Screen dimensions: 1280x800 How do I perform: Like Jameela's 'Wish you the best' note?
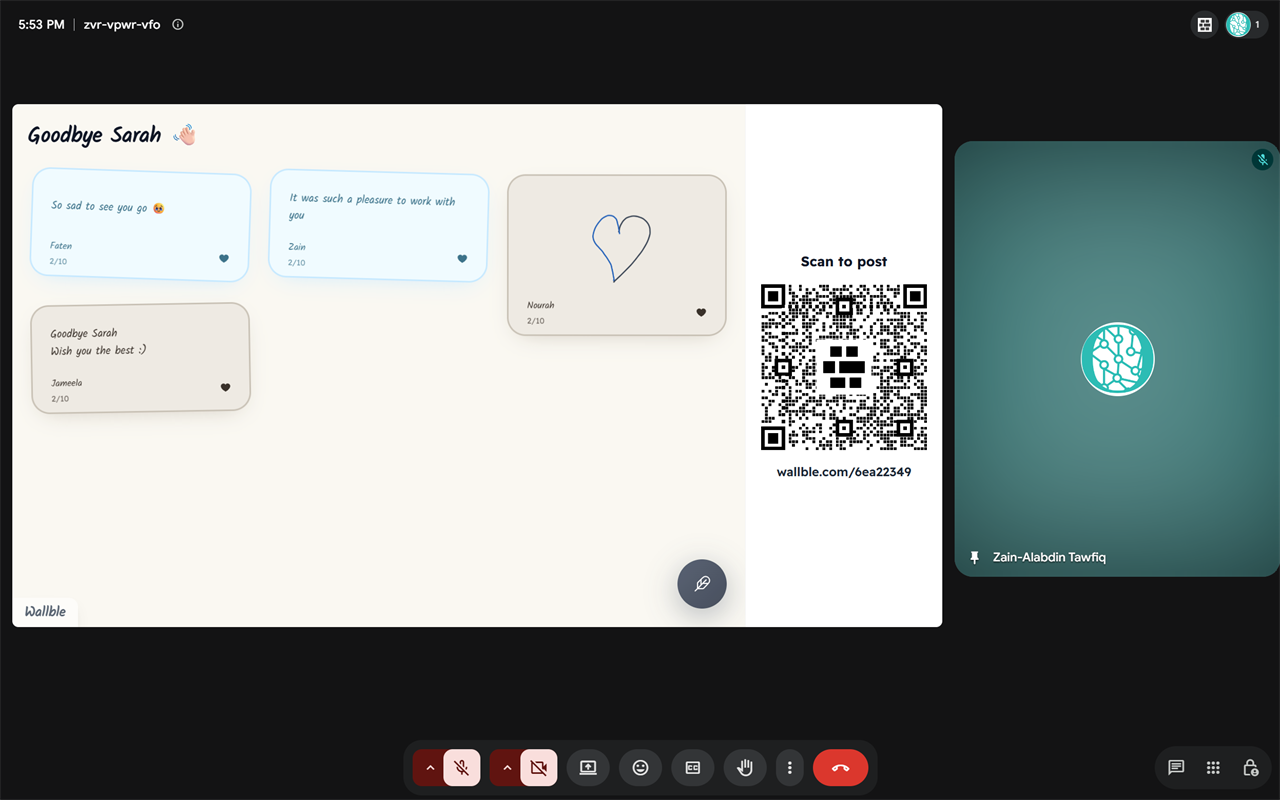225,387
